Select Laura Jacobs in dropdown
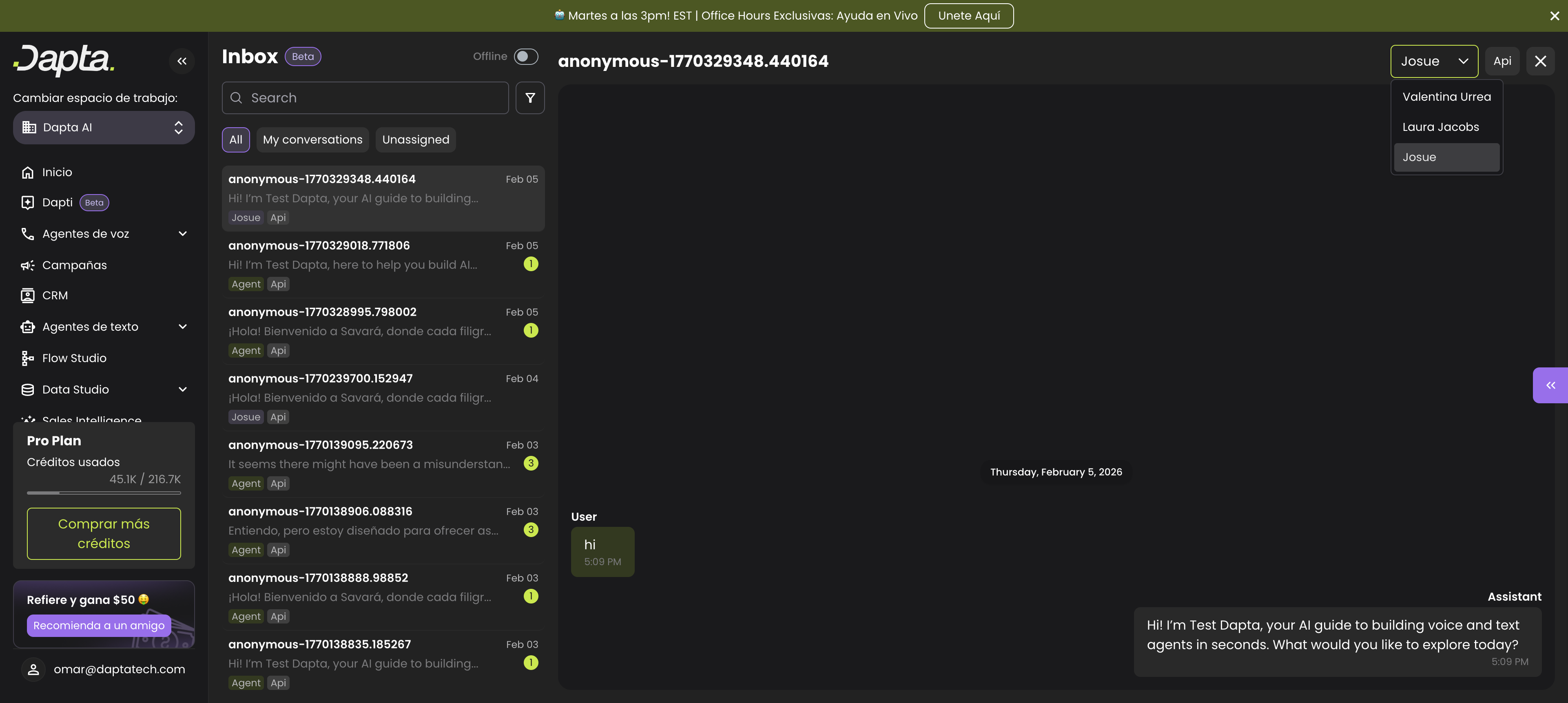This screenshot has width=1568, height=703. [1440, 127]
